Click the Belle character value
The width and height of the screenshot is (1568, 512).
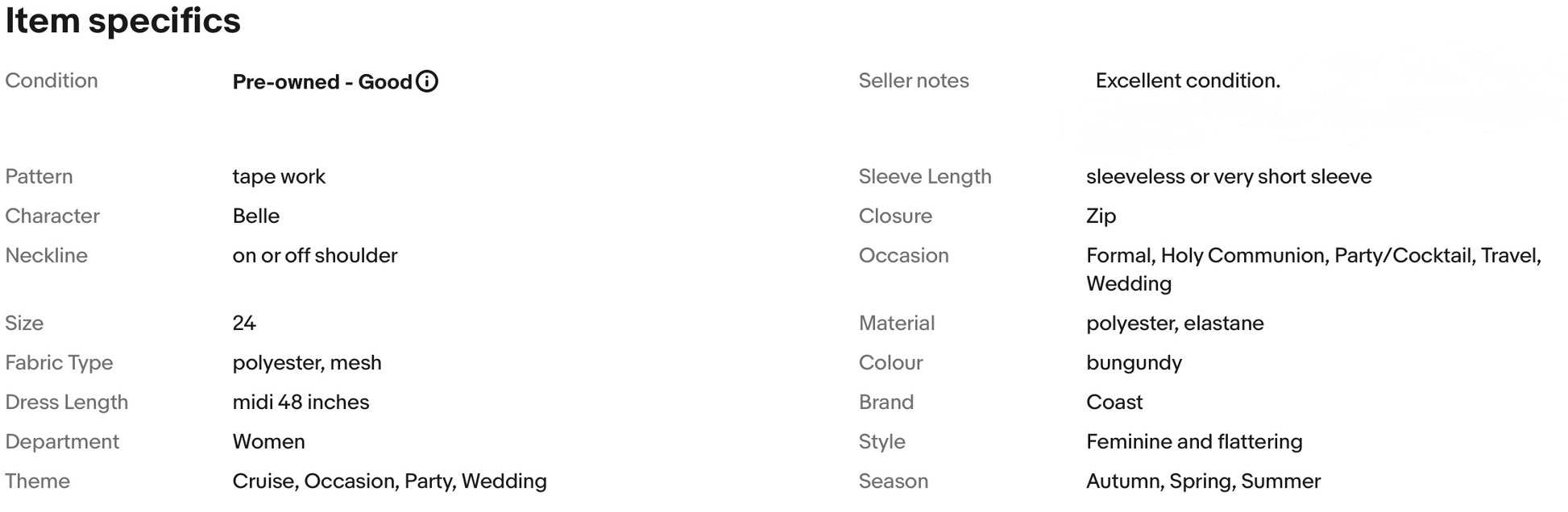pos(256,216)
